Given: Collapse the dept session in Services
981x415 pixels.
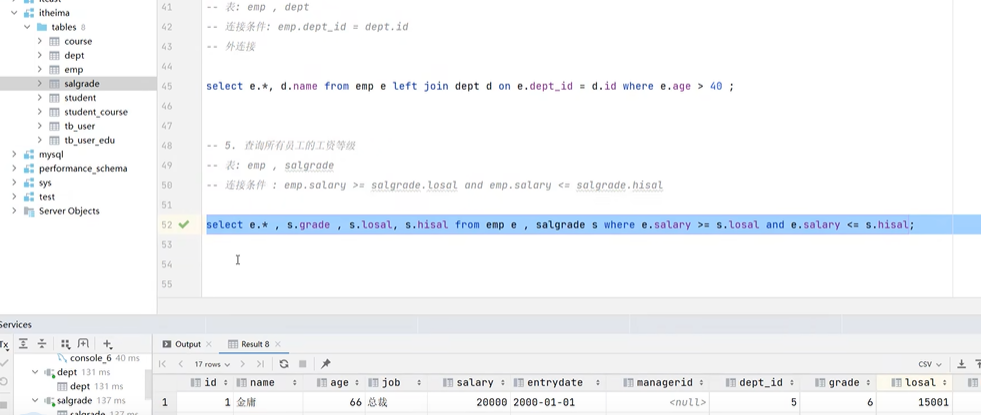Looking at the screenshot, I should click(x=36, y=372).
